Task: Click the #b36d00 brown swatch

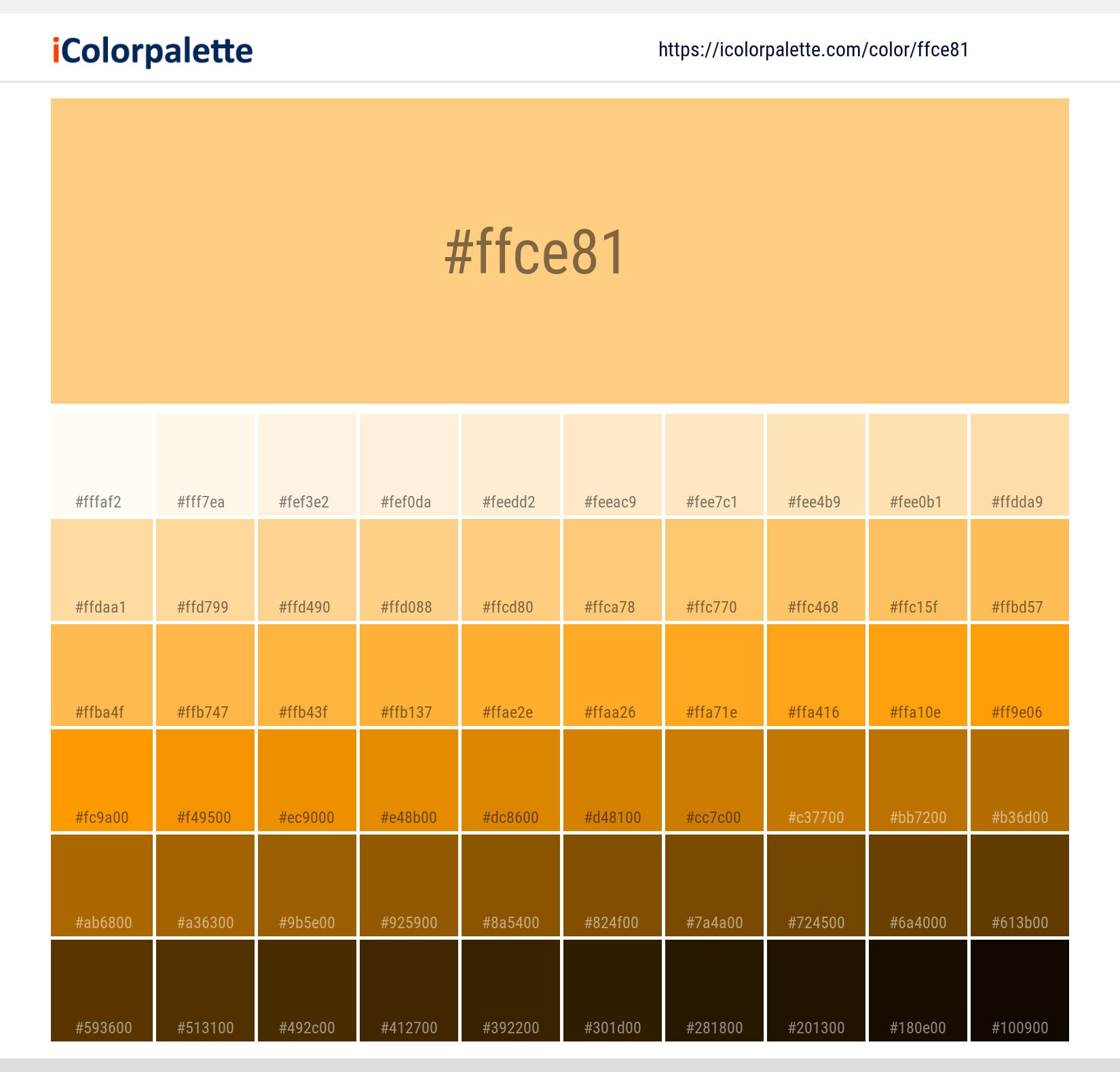Action: 1020,780
